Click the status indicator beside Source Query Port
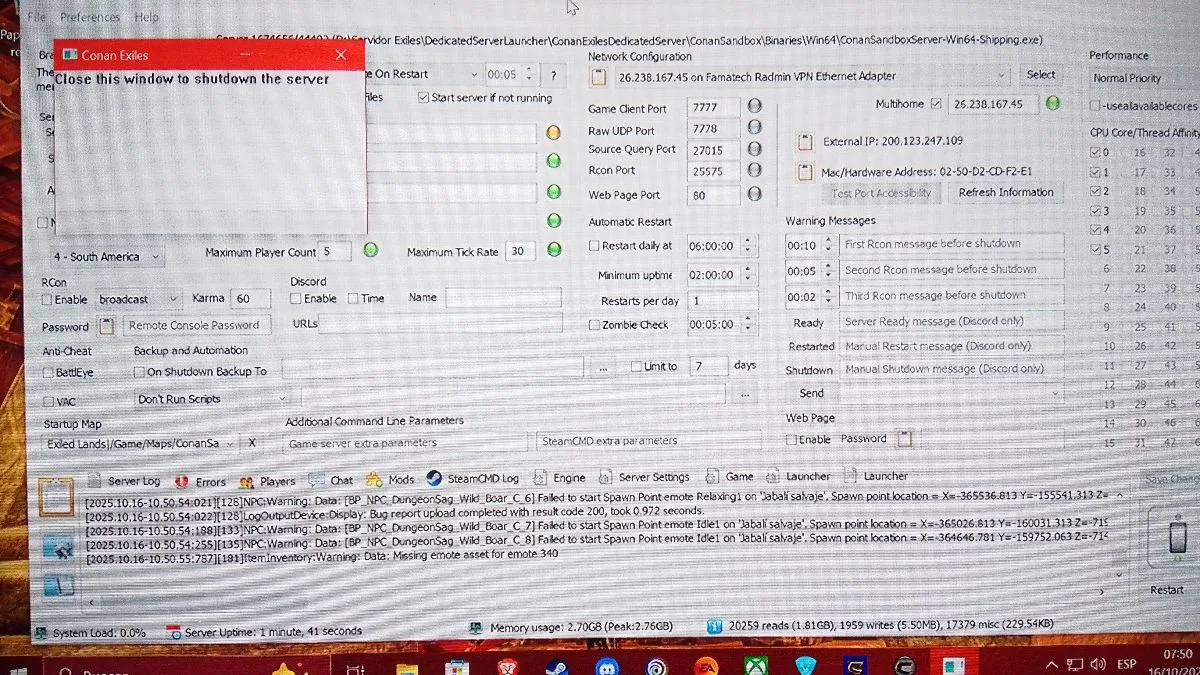This screenshot has height=675, width=1200. click(x=754, y=150)
